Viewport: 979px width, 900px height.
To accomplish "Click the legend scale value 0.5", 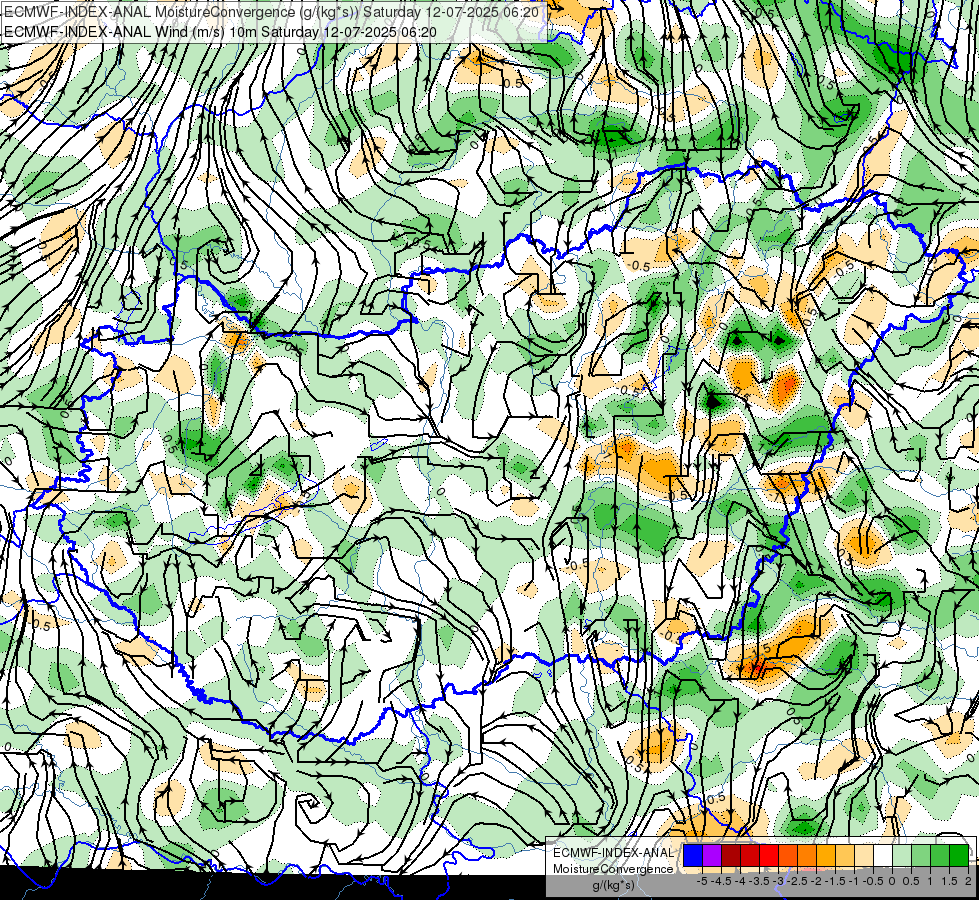I will 911,881.
